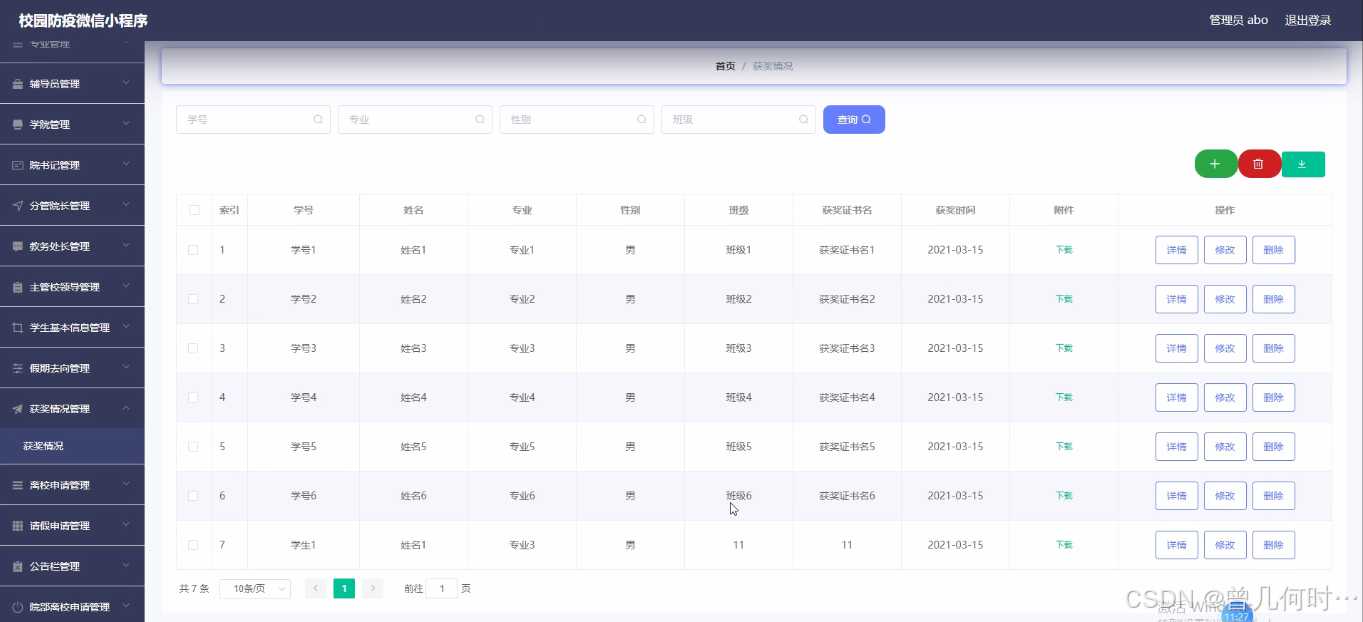Click search icon in 学号 field
The height and width of the screenshot is (622, 1363).
pyautogui.click(x=318, y=119)
